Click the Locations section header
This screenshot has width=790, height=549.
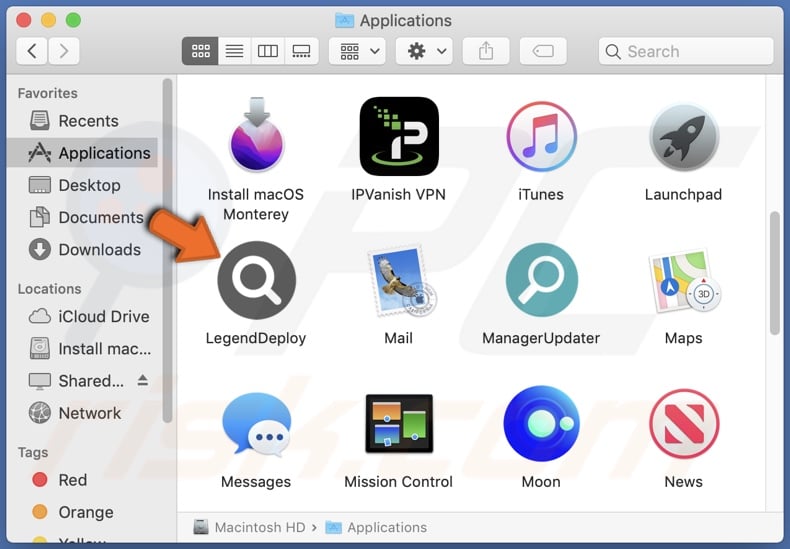[49, 289]
